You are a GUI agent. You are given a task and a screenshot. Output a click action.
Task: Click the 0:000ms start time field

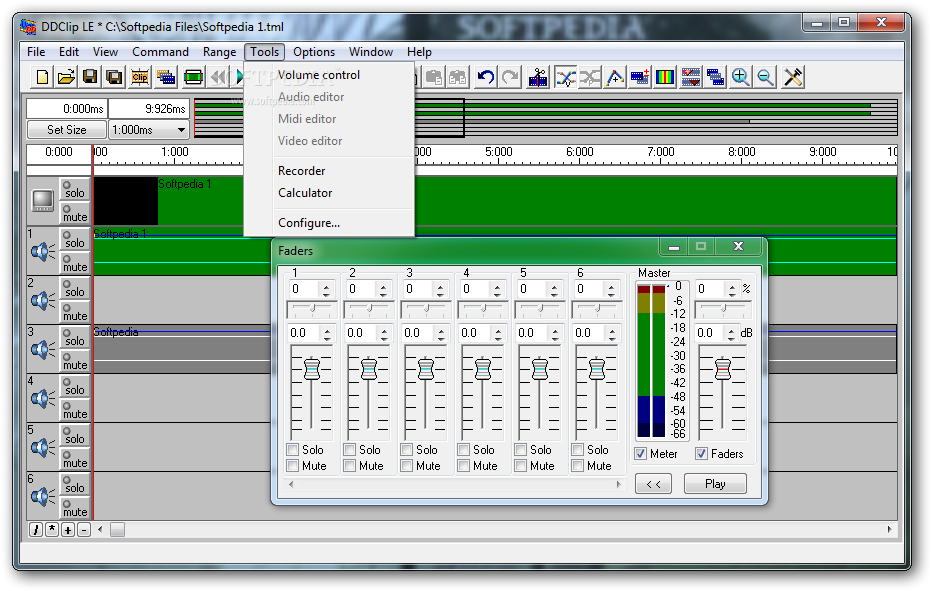67,109
